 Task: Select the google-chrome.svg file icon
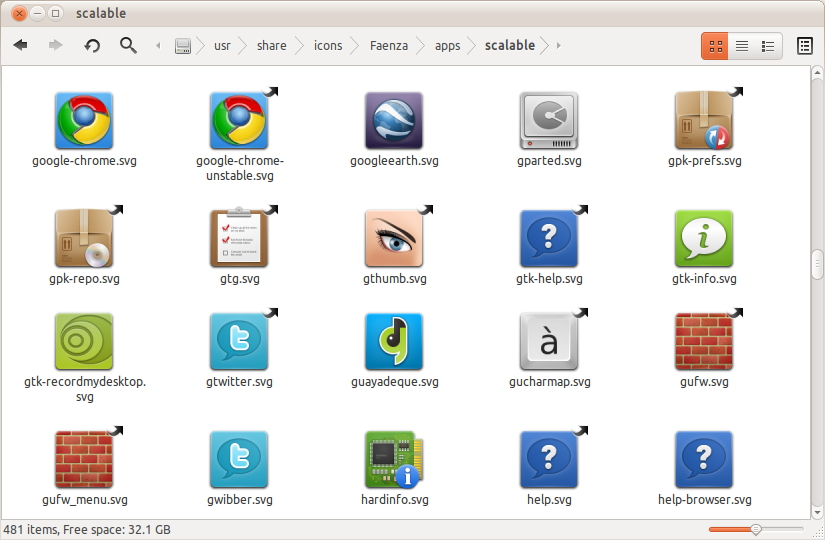pos(84,121)
